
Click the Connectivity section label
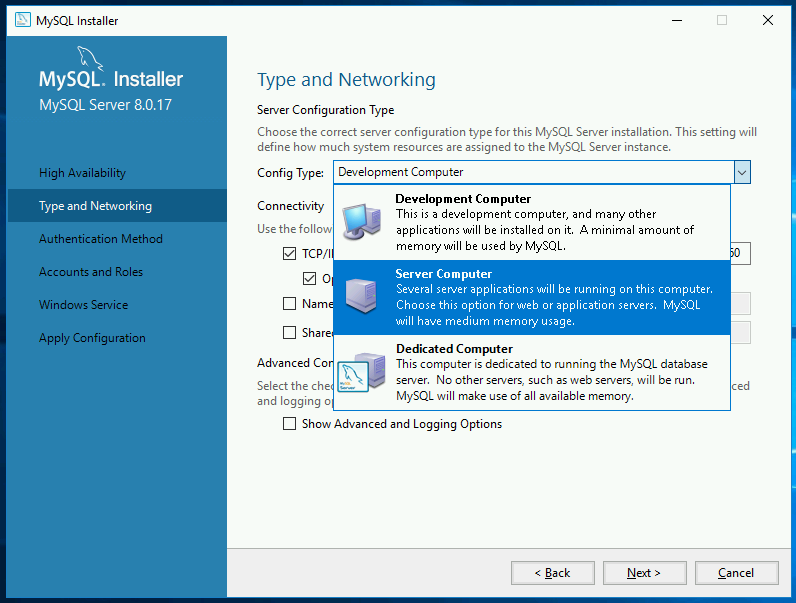[x=290, y=206]
